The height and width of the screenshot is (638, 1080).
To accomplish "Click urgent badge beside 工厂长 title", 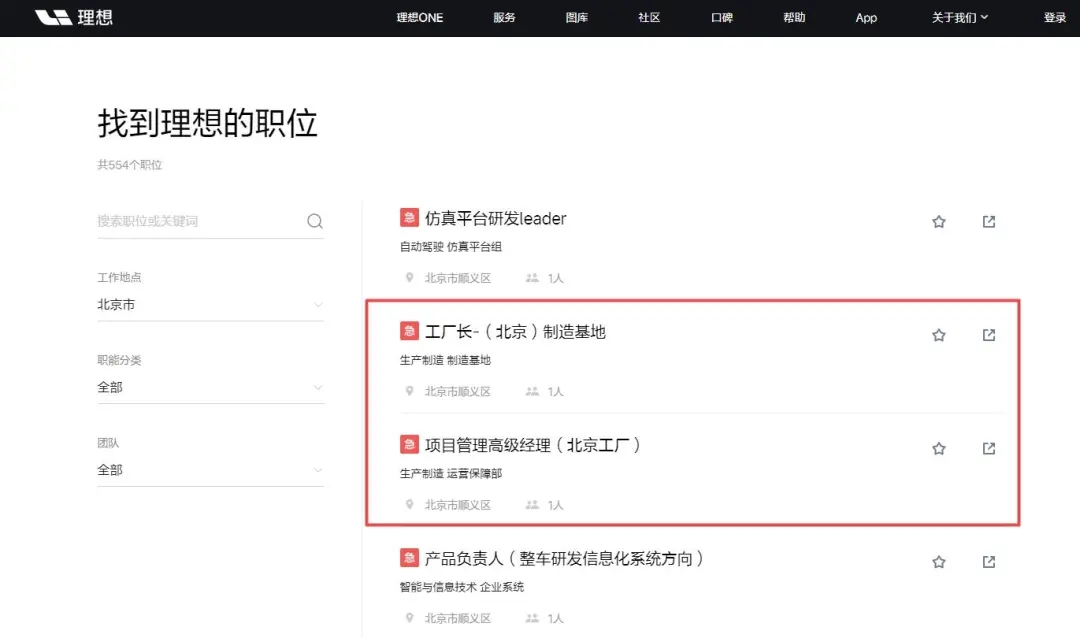I will click(409, 331).
